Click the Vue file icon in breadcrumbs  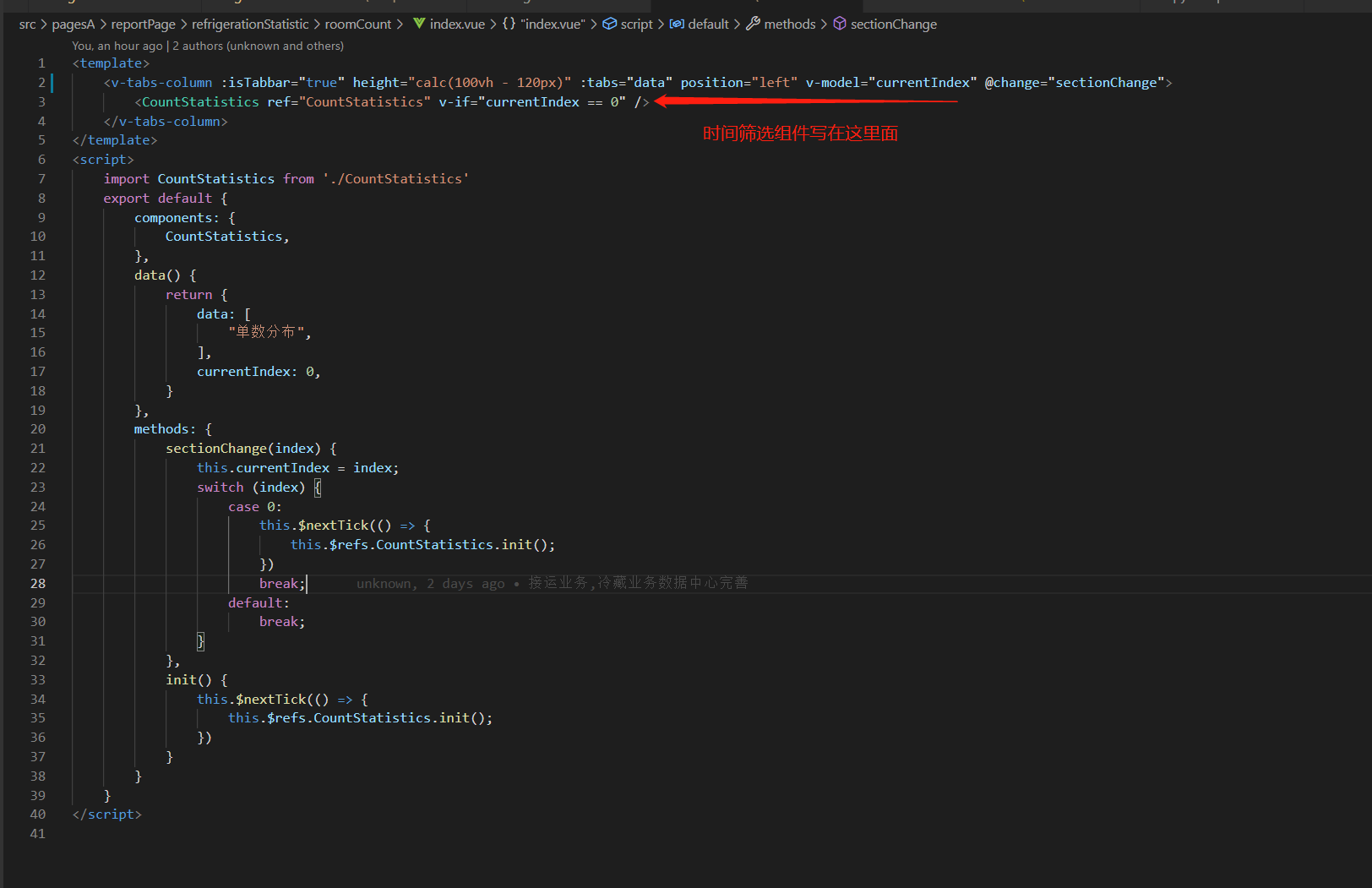(x=419, y=24)
